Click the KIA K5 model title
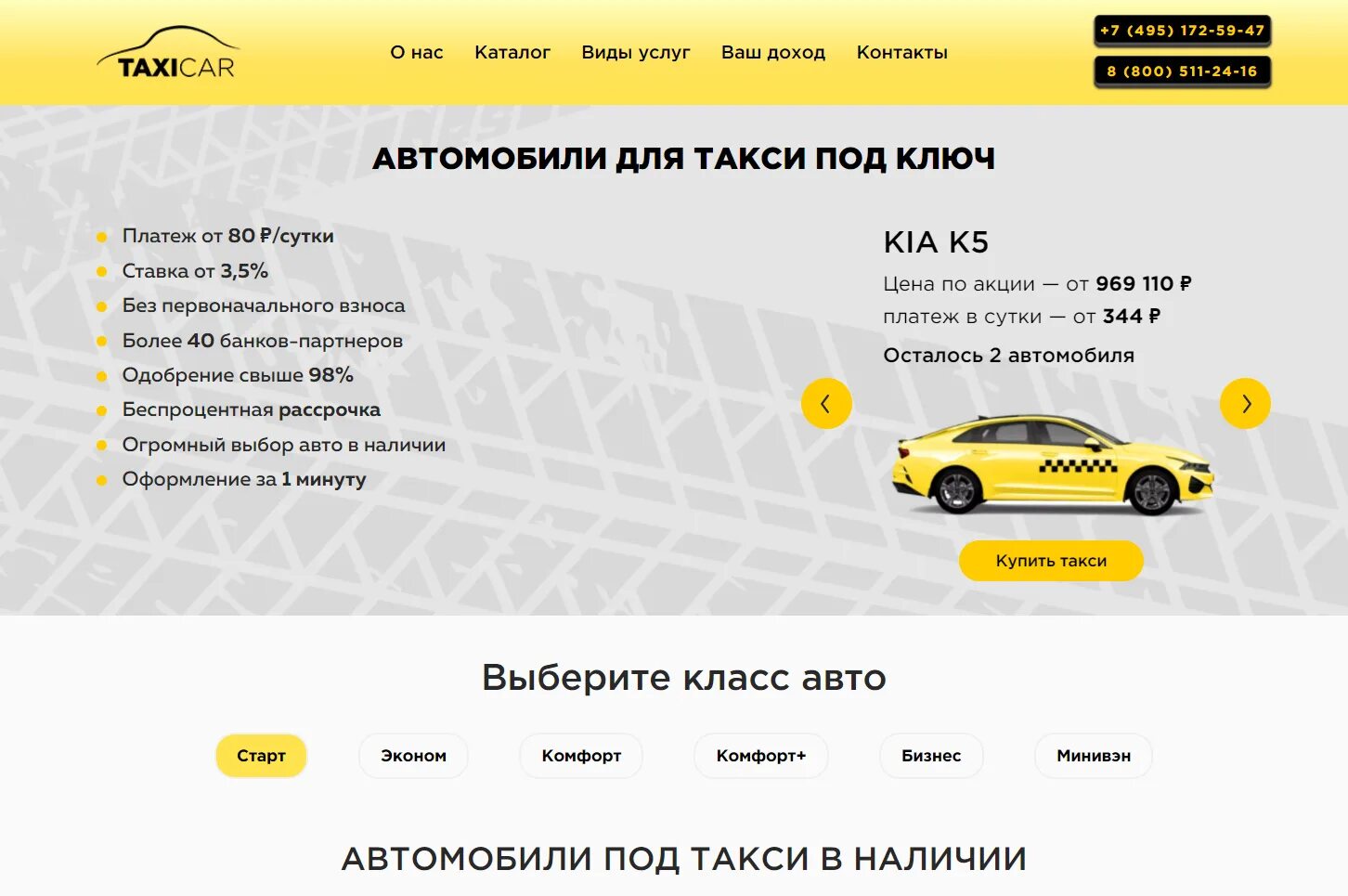Image resolution: width=1348 pixels, height=896 pixels. pyautogui.click(x=936, y=242)
